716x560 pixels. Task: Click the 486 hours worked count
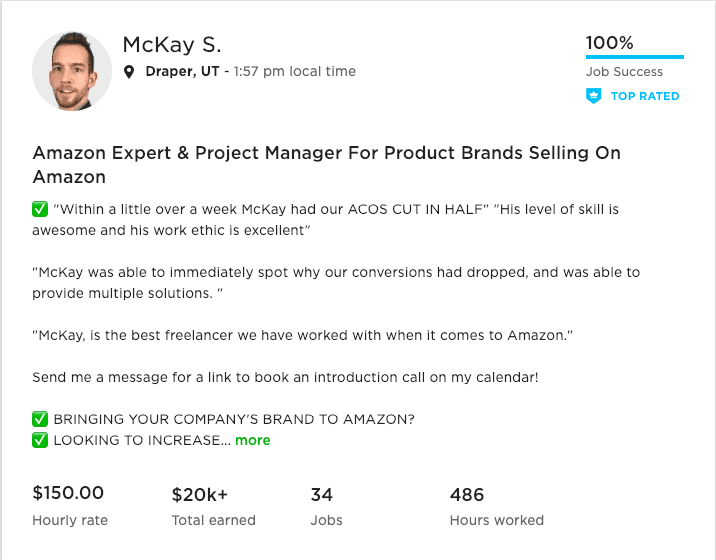click(467, 495)
